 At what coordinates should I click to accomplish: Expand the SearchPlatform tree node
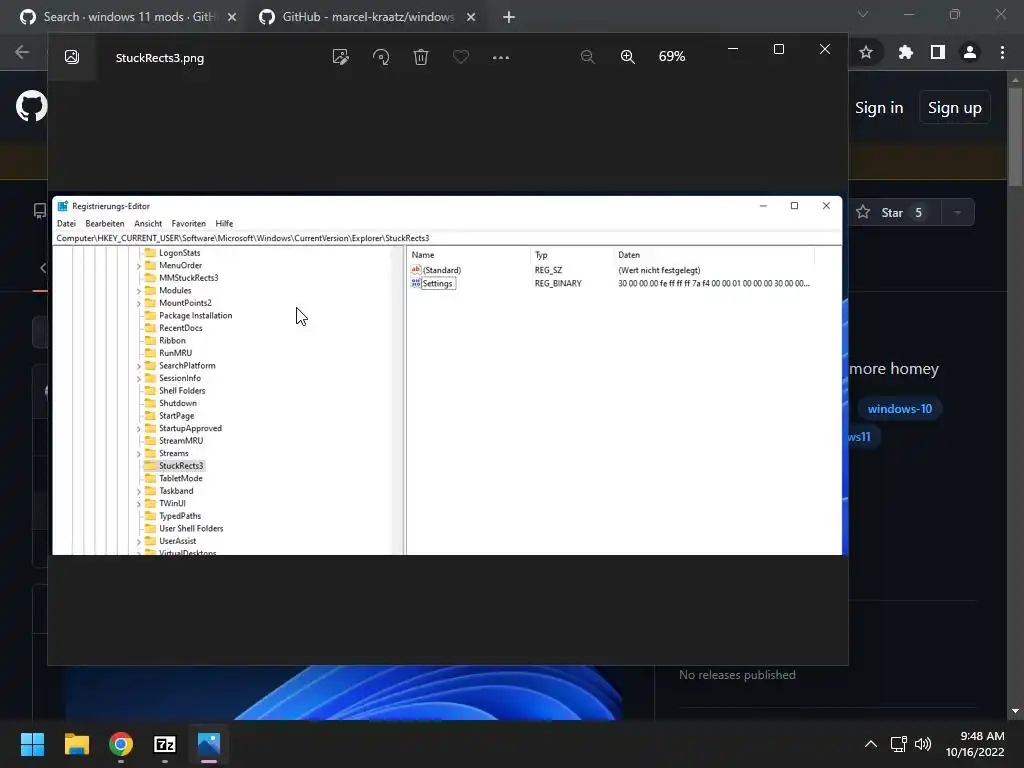[x=138, y=366]
